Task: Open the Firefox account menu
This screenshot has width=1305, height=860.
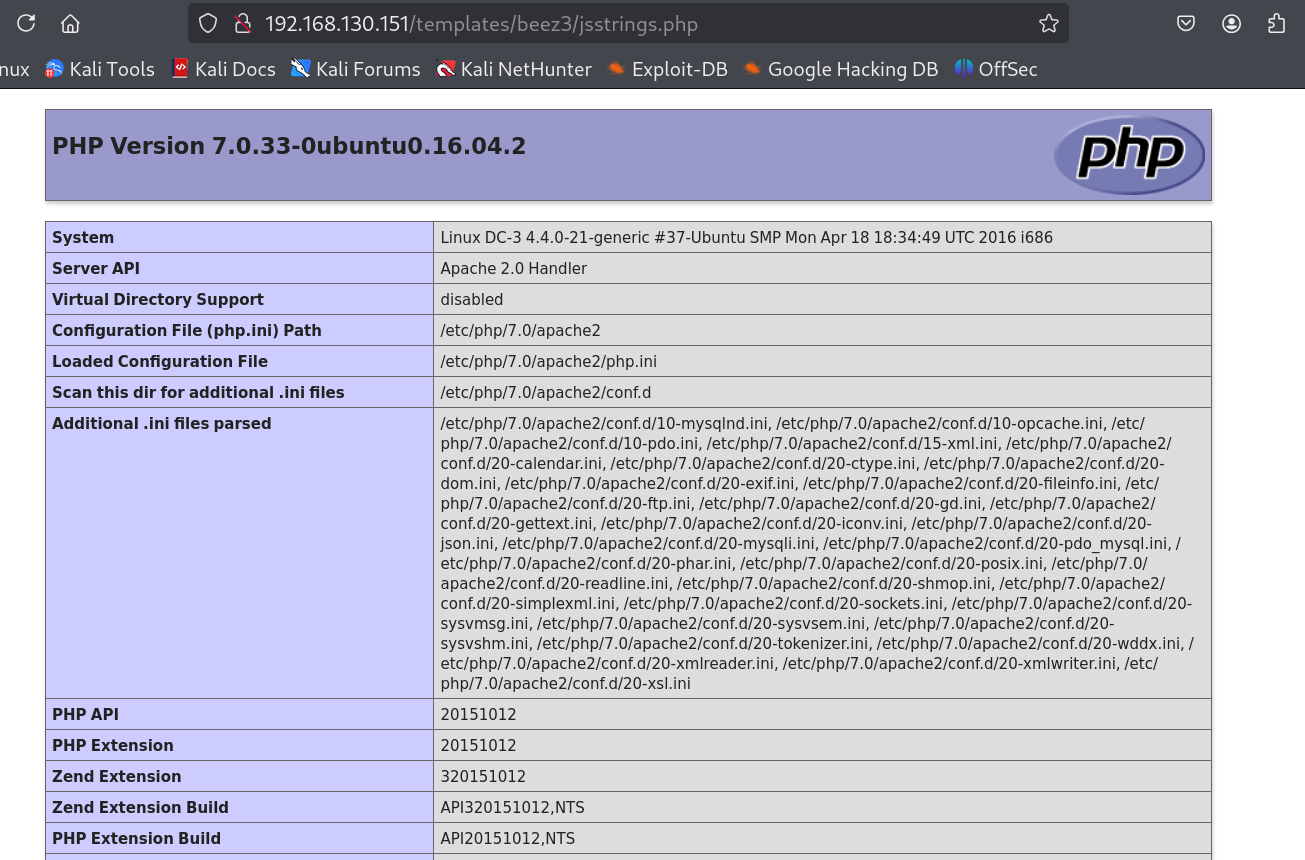Action: point(1231,23)
